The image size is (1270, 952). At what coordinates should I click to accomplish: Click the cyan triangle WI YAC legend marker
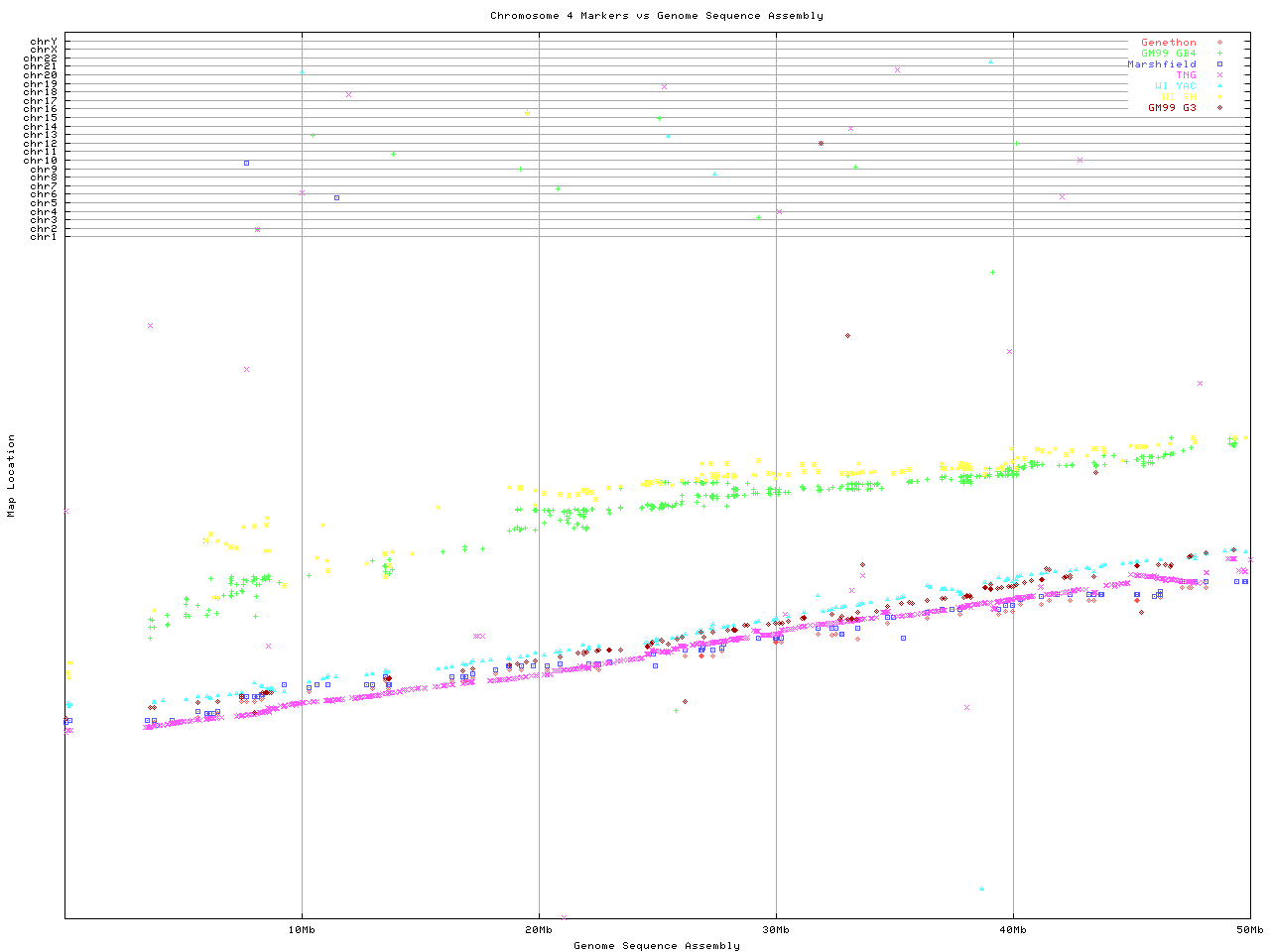click(x=1219, y=86)
